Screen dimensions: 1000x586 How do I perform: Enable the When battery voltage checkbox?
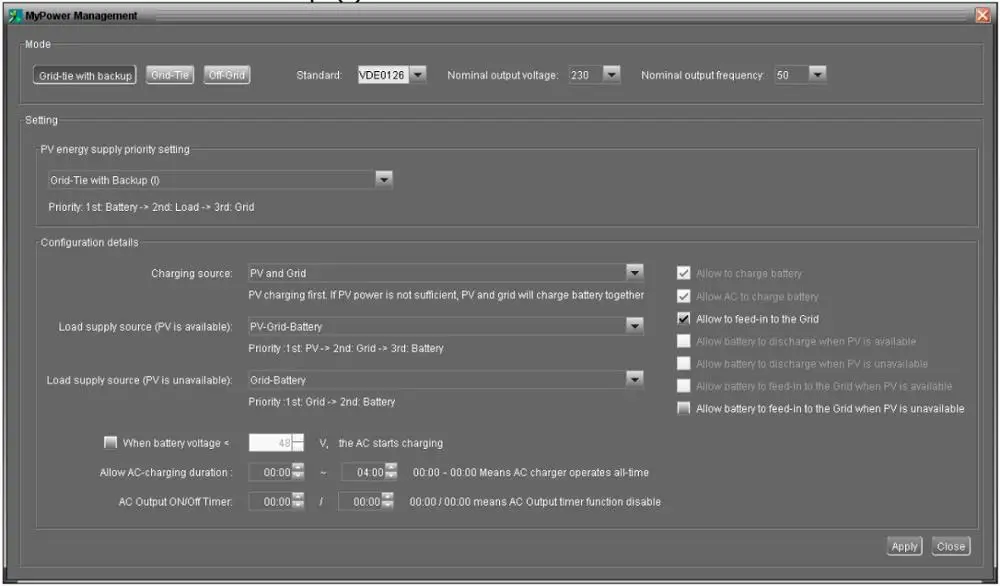pos(110,443)
